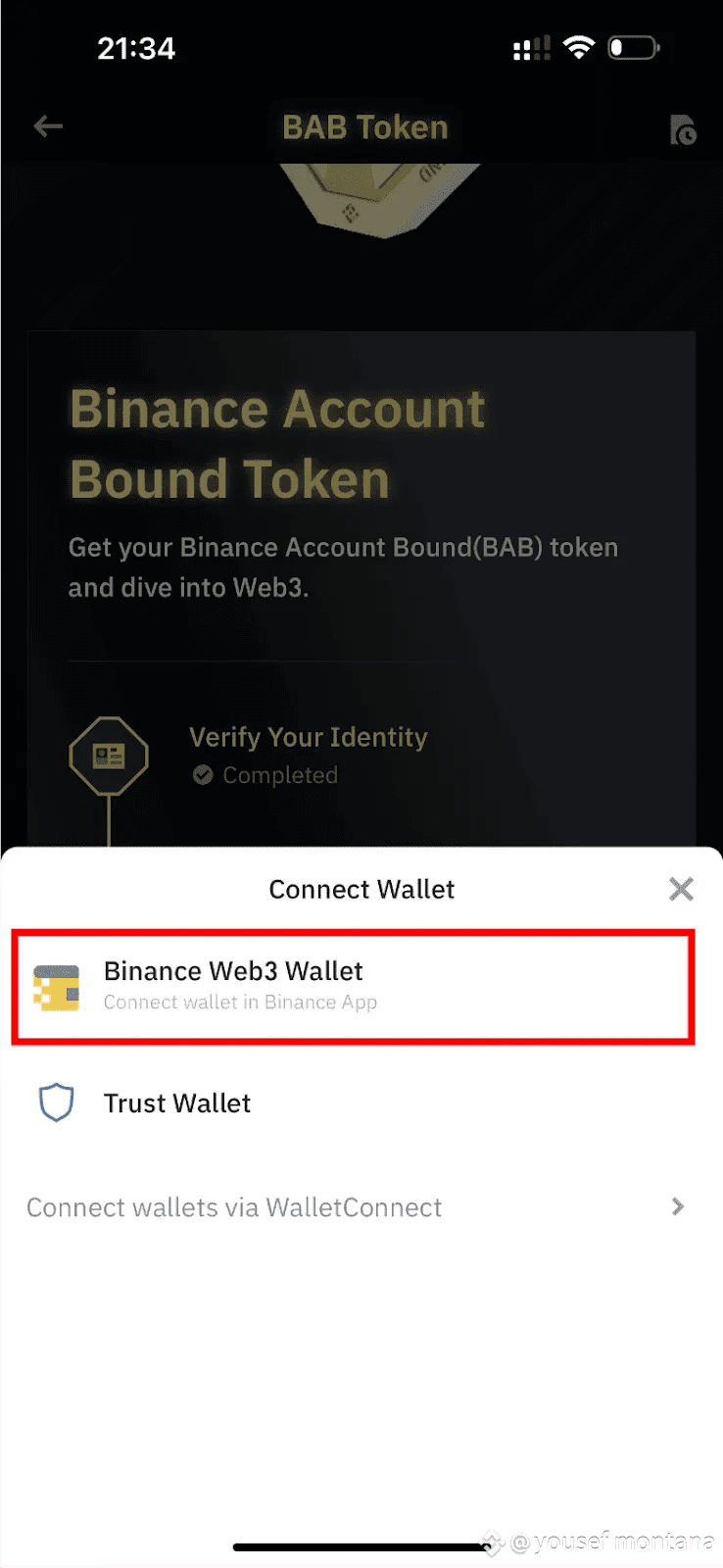The image size is (723, 1568).
Task: Choose Binance Web3 Wallet option
Action: click(x=353, y=986)
